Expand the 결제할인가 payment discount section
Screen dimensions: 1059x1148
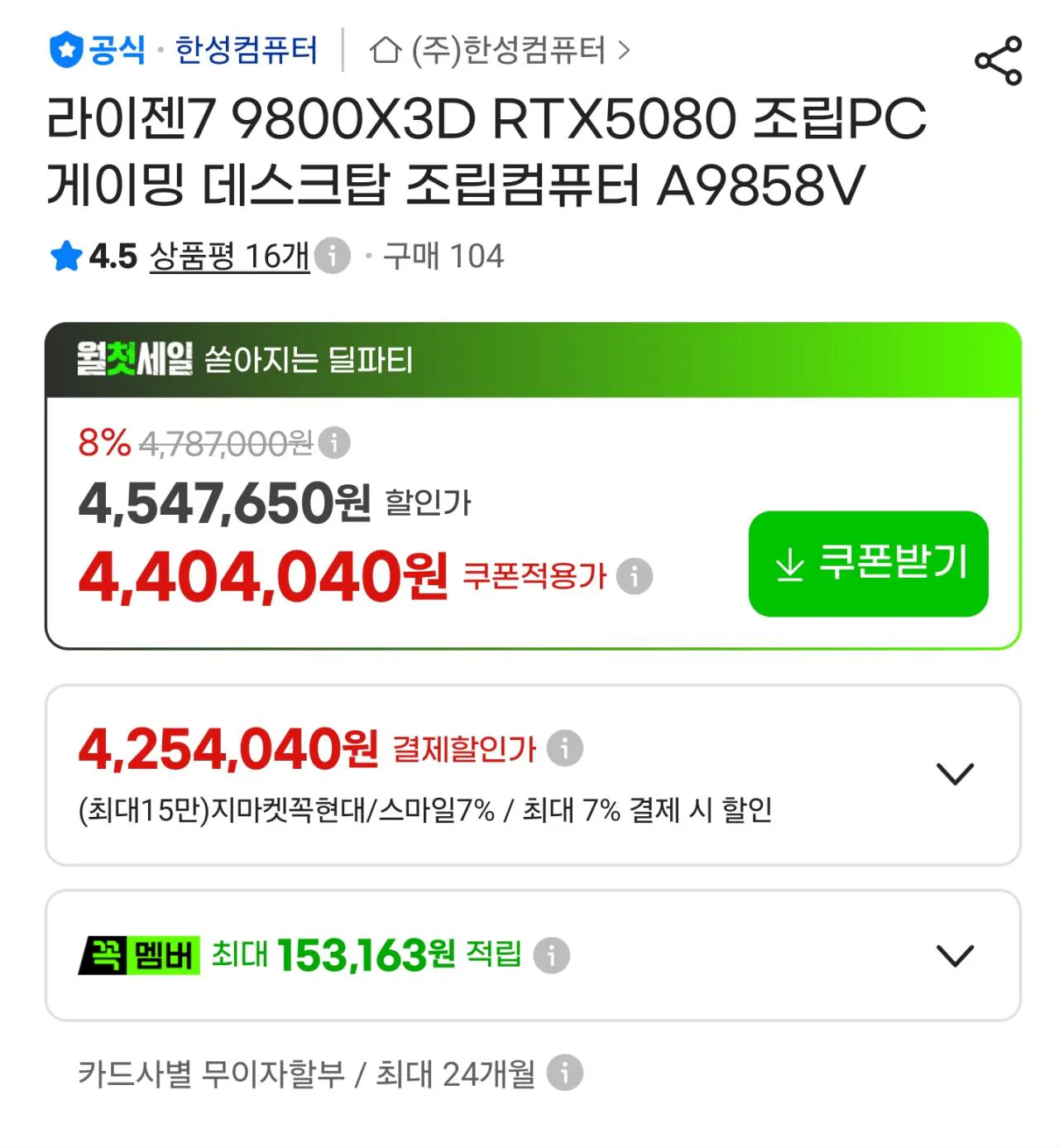pyautogui.click(x=955, y=774)
